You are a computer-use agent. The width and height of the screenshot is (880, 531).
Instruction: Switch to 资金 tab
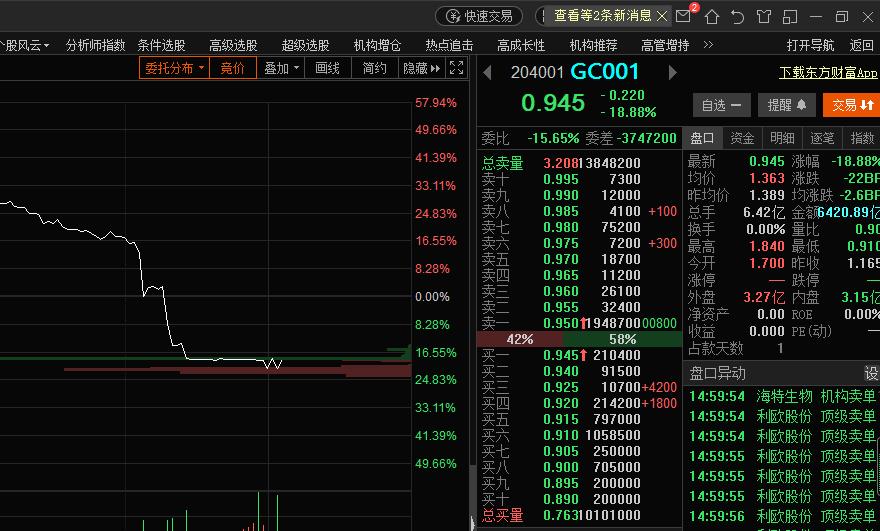coord(742,138)
